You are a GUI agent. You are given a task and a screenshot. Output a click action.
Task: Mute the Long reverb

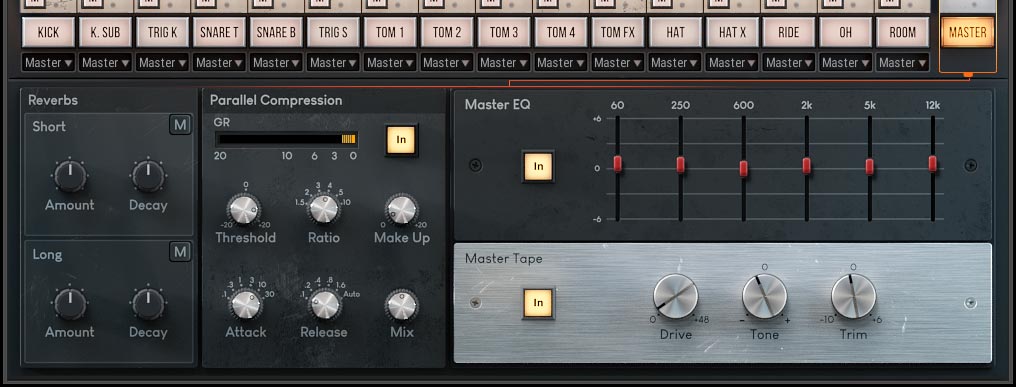[180, 252]
